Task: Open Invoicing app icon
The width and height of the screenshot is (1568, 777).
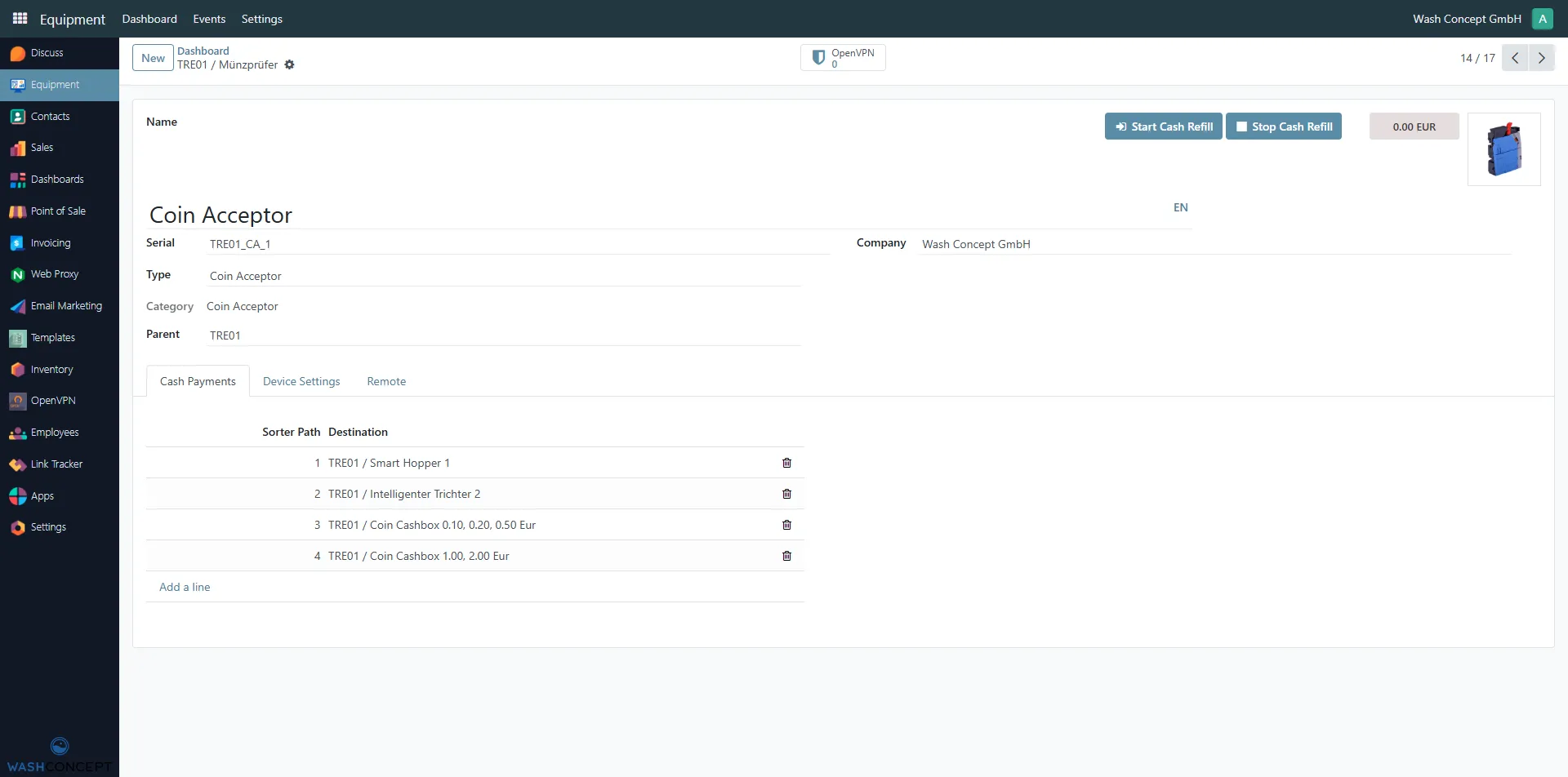Action: [17, 243]
